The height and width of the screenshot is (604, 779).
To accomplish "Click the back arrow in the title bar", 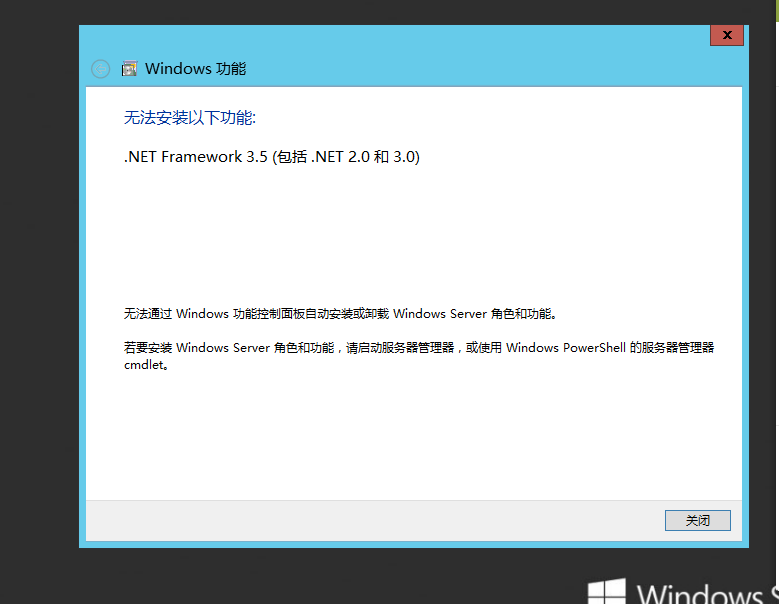I will (x=100, y=69).
